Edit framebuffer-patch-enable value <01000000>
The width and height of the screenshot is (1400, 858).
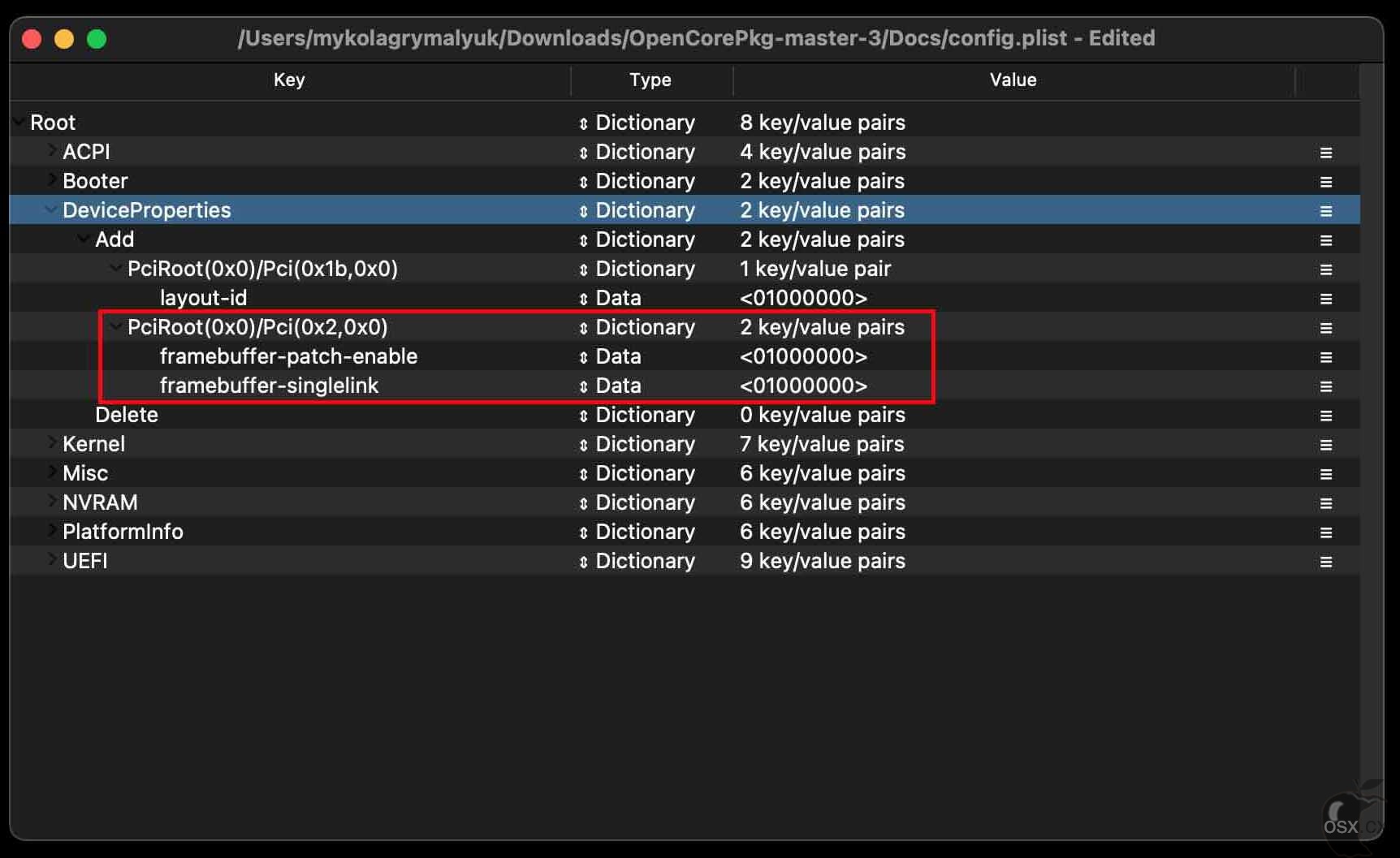point(803,356)
